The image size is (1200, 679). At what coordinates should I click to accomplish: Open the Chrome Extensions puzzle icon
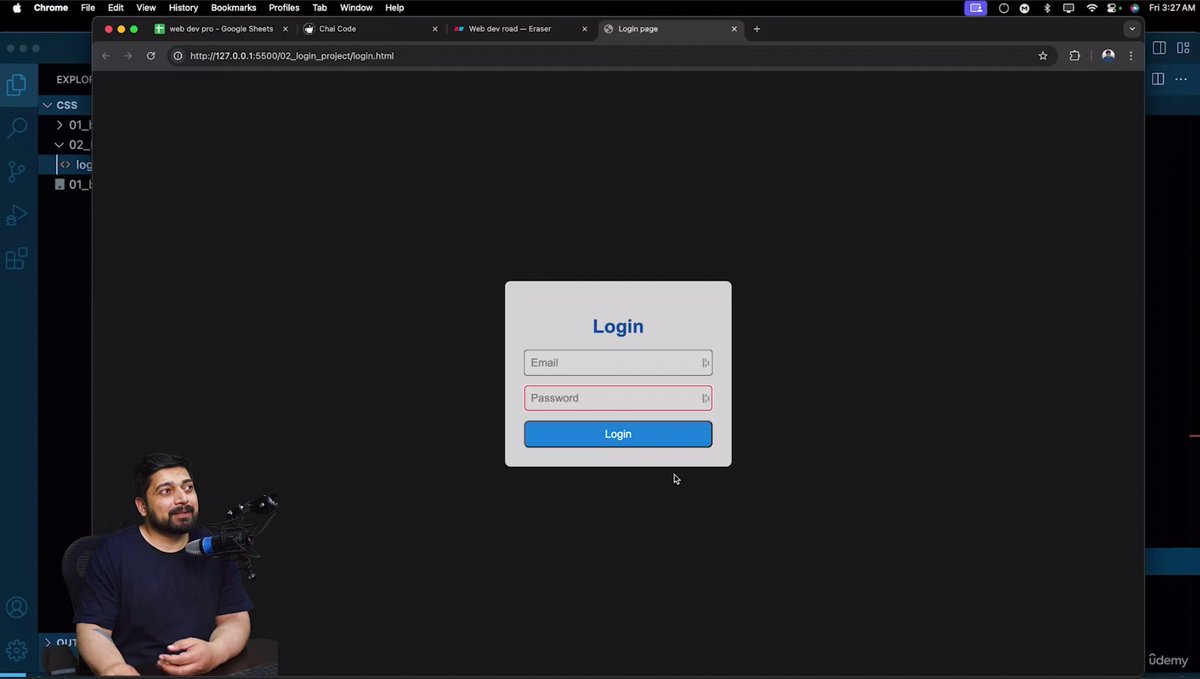(1075, 56)
